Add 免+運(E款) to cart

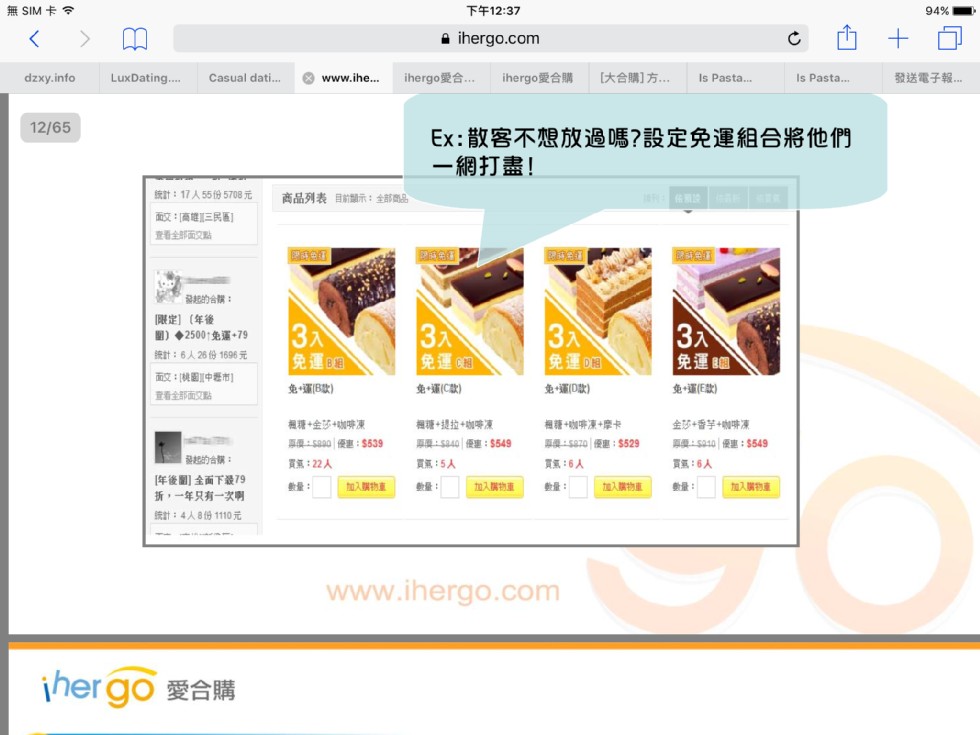click(751, 487)
